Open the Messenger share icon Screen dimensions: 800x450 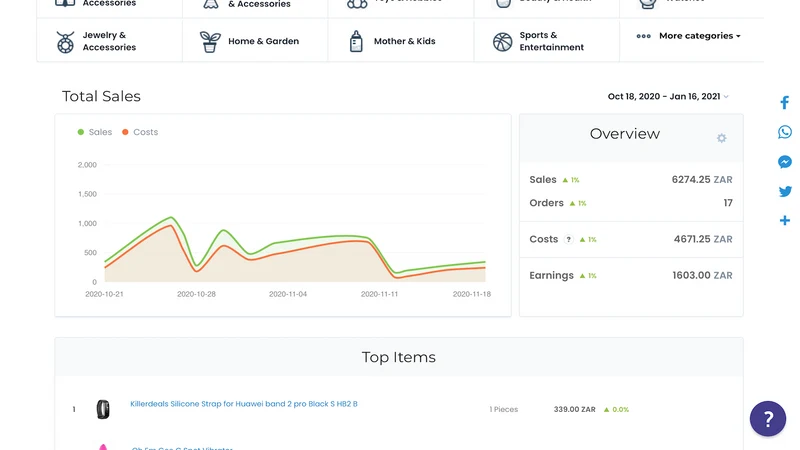(x=785, y=162)
